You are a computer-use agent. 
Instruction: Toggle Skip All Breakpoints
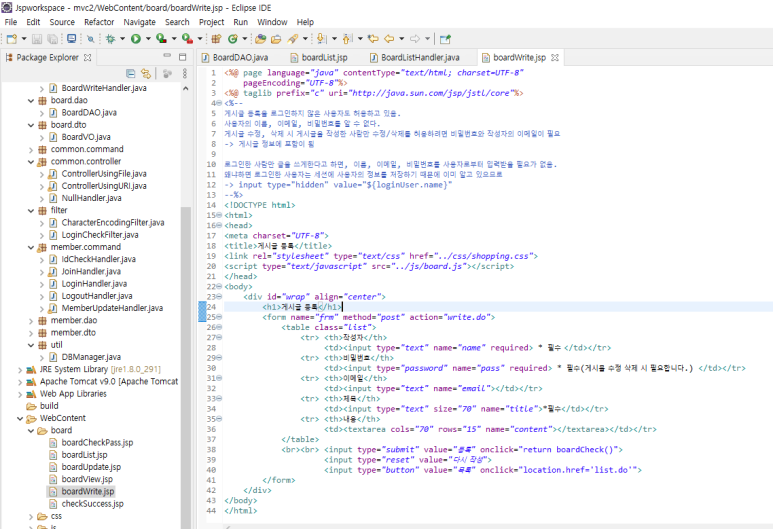click(x=91, y=38)
